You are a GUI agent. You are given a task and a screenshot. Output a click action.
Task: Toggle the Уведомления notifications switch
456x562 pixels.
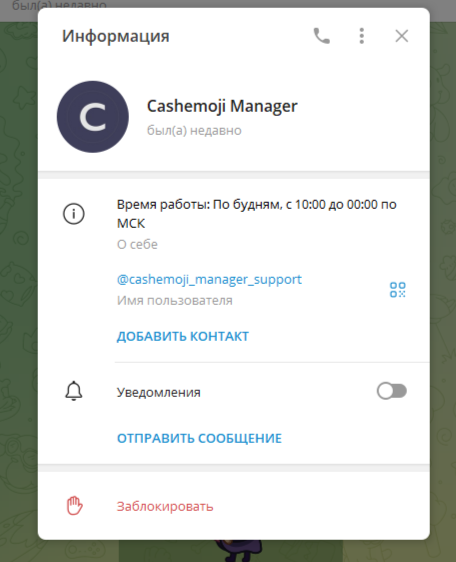click(391, 391)
